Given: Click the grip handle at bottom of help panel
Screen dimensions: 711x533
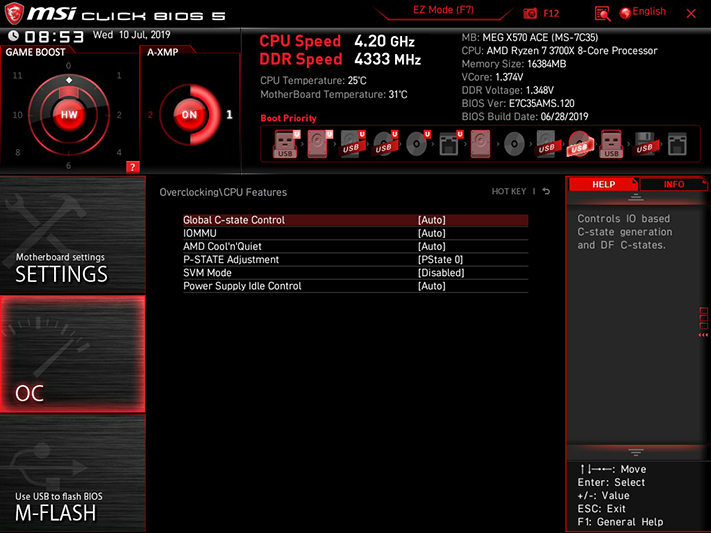Looking at the screenshot, I should point(635,452).
